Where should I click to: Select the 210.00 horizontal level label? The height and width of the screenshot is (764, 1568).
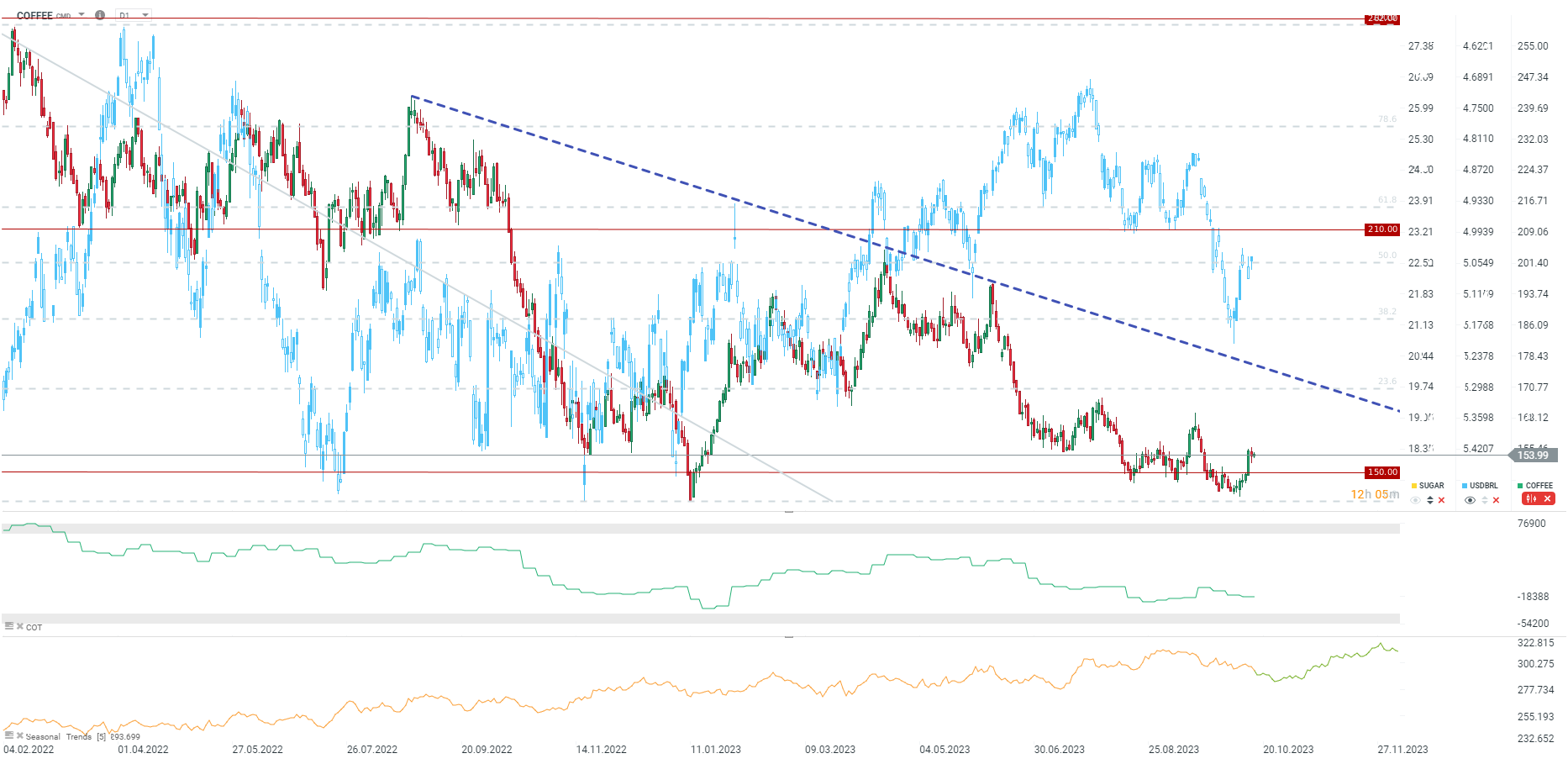(1382, 229)
